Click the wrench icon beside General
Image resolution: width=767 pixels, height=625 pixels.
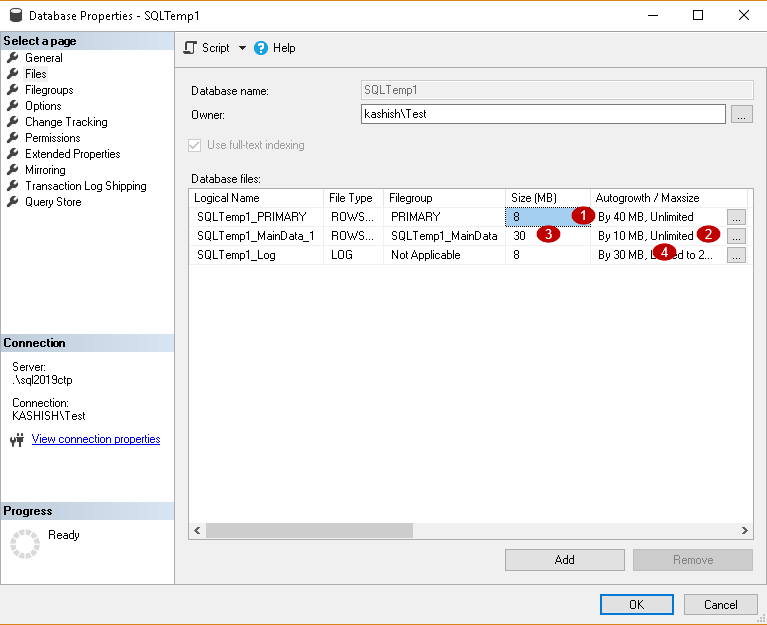13,58
